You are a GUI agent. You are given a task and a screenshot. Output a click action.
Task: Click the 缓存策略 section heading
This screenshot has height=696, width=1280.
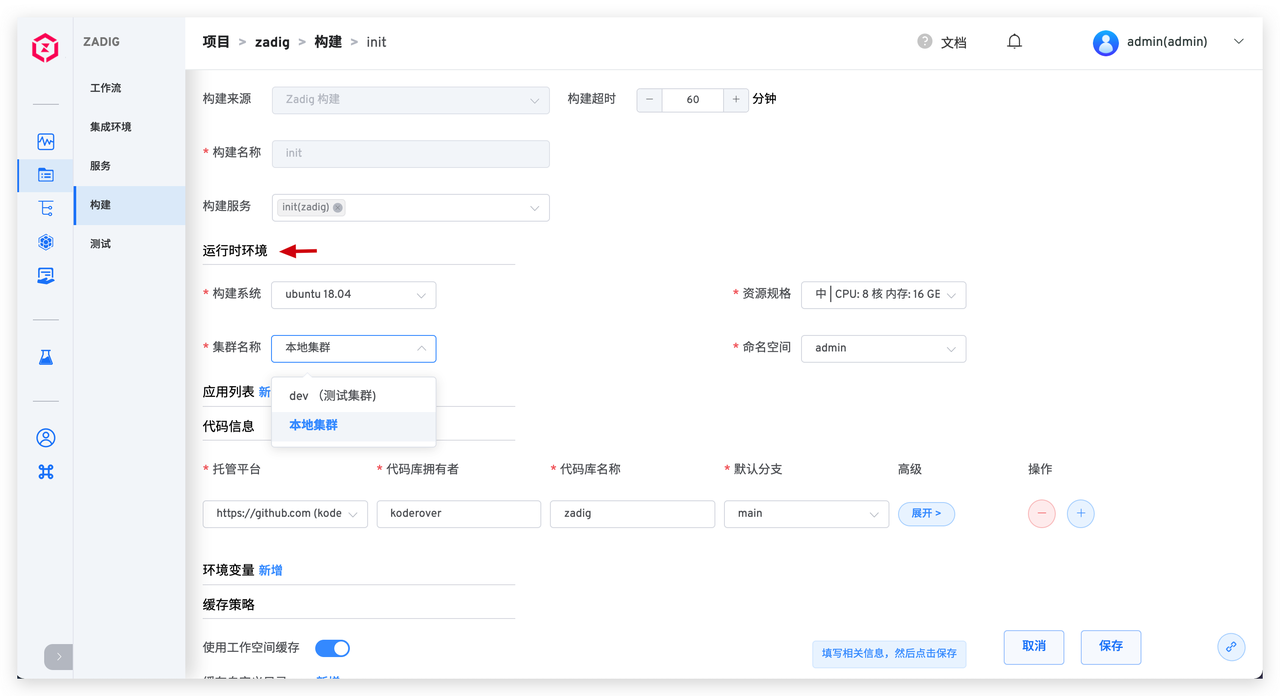coord(228,605)
